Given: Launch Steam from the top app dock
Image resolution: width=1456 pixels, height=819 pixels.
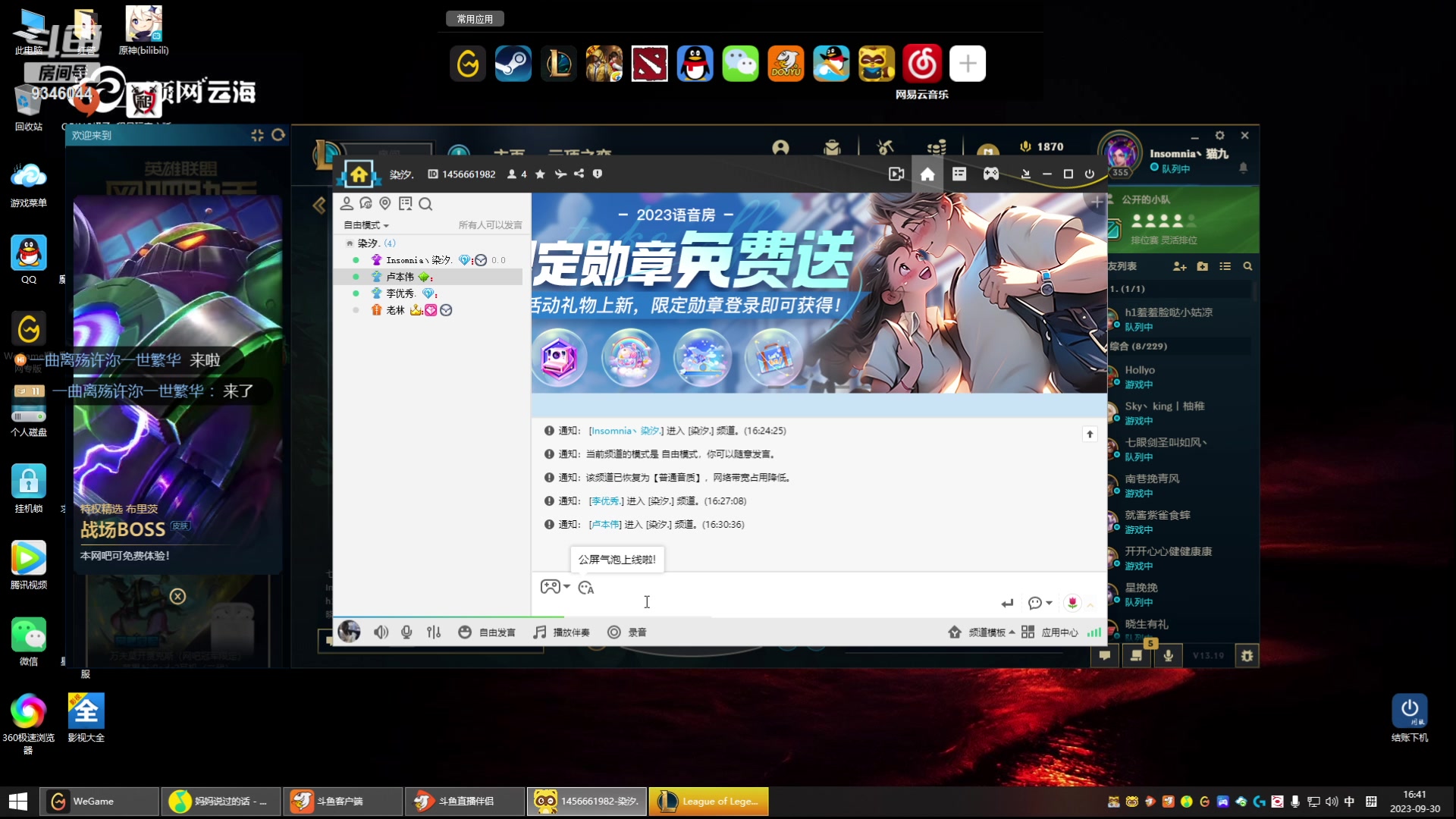Looking at the screenshot, I should (x=513, y=64).
